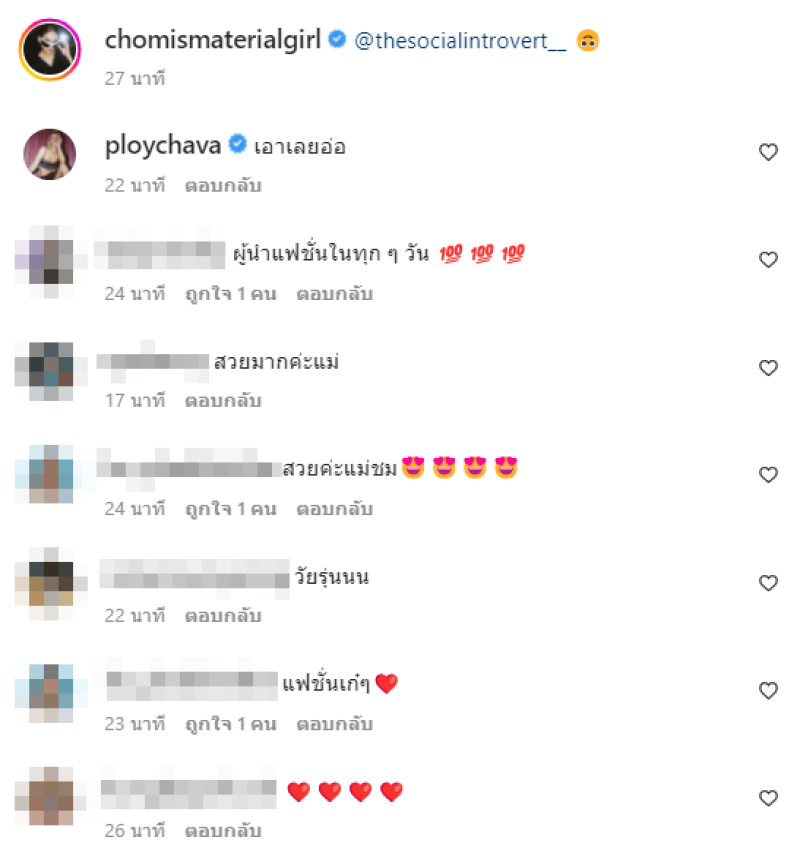Open the ploychava username link
Viewport: 800px width, 859px height.
pyautogui.click(x=163, y=146)
